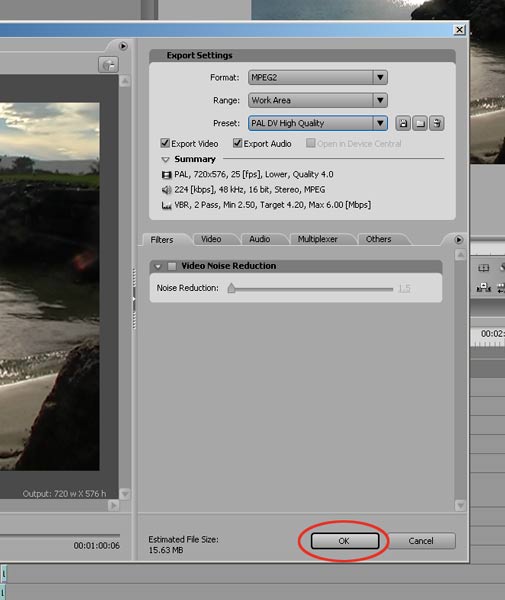
Task: Open the Range dropdown showing Work Area
Action: 318,101
